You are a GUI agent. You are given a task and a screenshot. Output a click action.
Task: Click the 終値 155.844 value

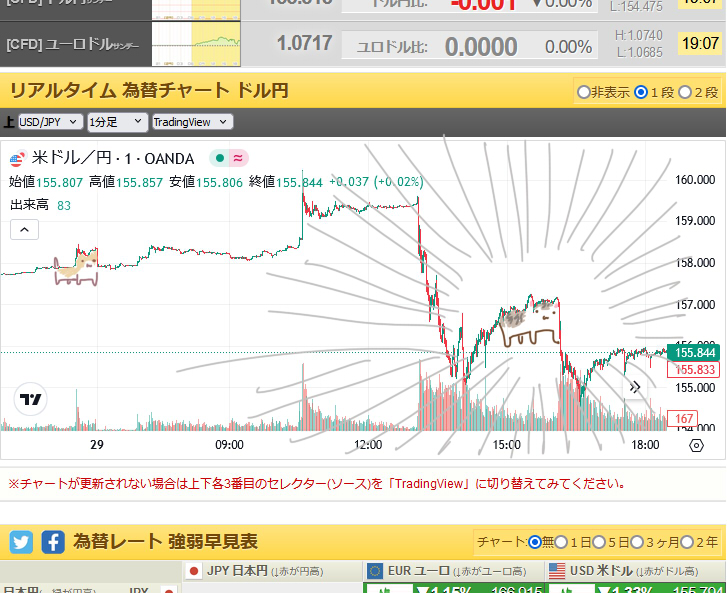pos(286,182)
